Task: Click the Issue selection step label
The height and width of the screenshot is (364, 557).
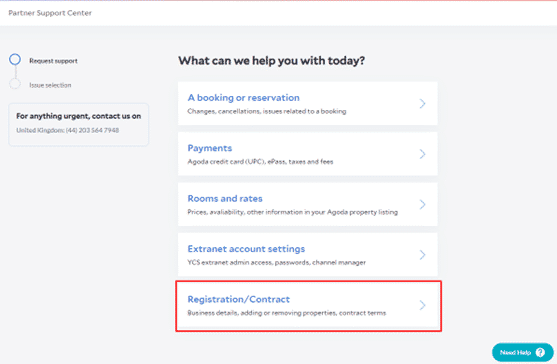Action: coord(50,85)
